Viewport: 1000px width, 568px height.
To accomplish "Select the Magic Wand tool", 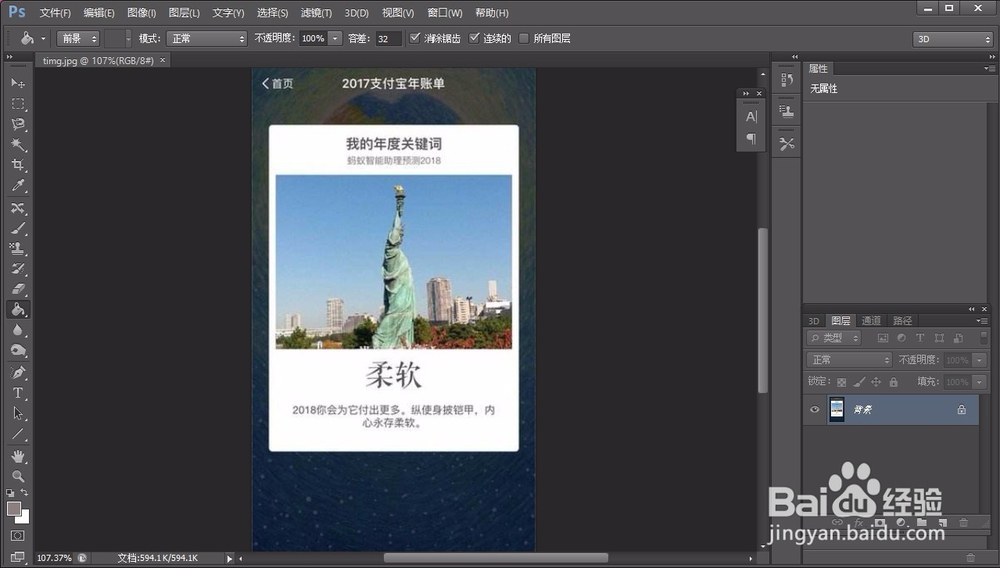I will pos(18,145).
